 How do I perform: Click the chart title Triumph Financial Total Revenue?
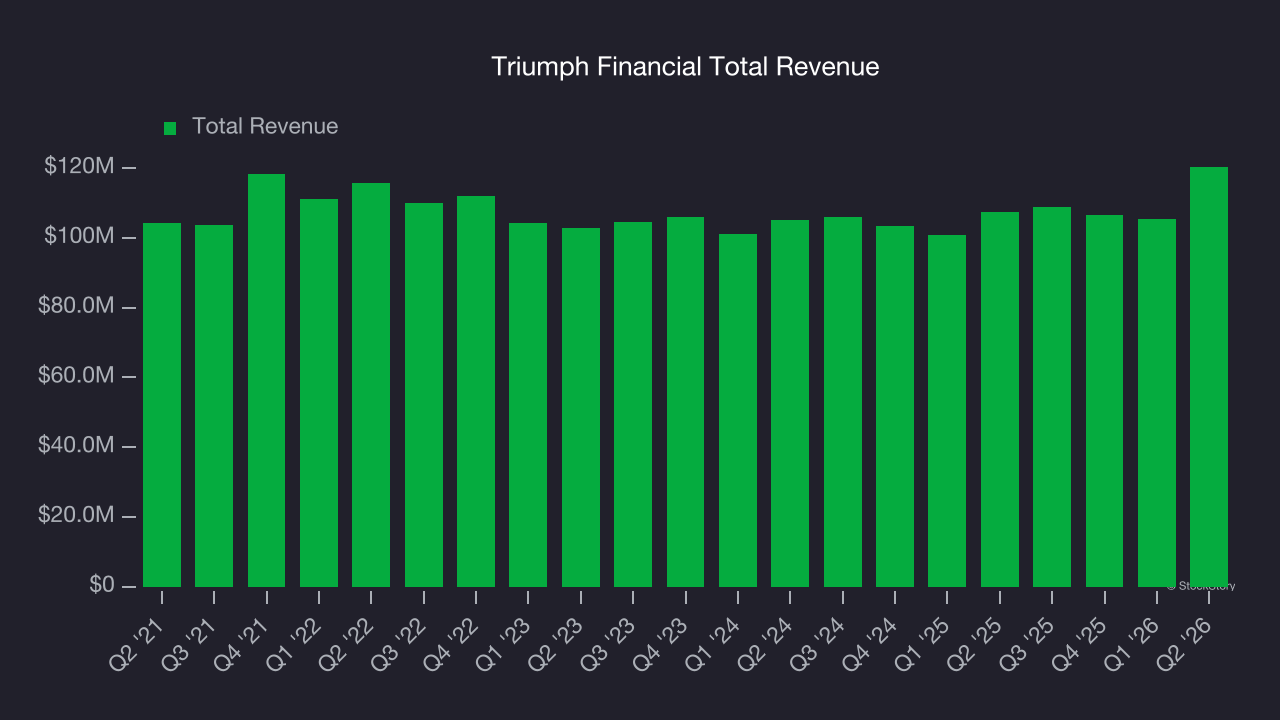click(685, 67)
